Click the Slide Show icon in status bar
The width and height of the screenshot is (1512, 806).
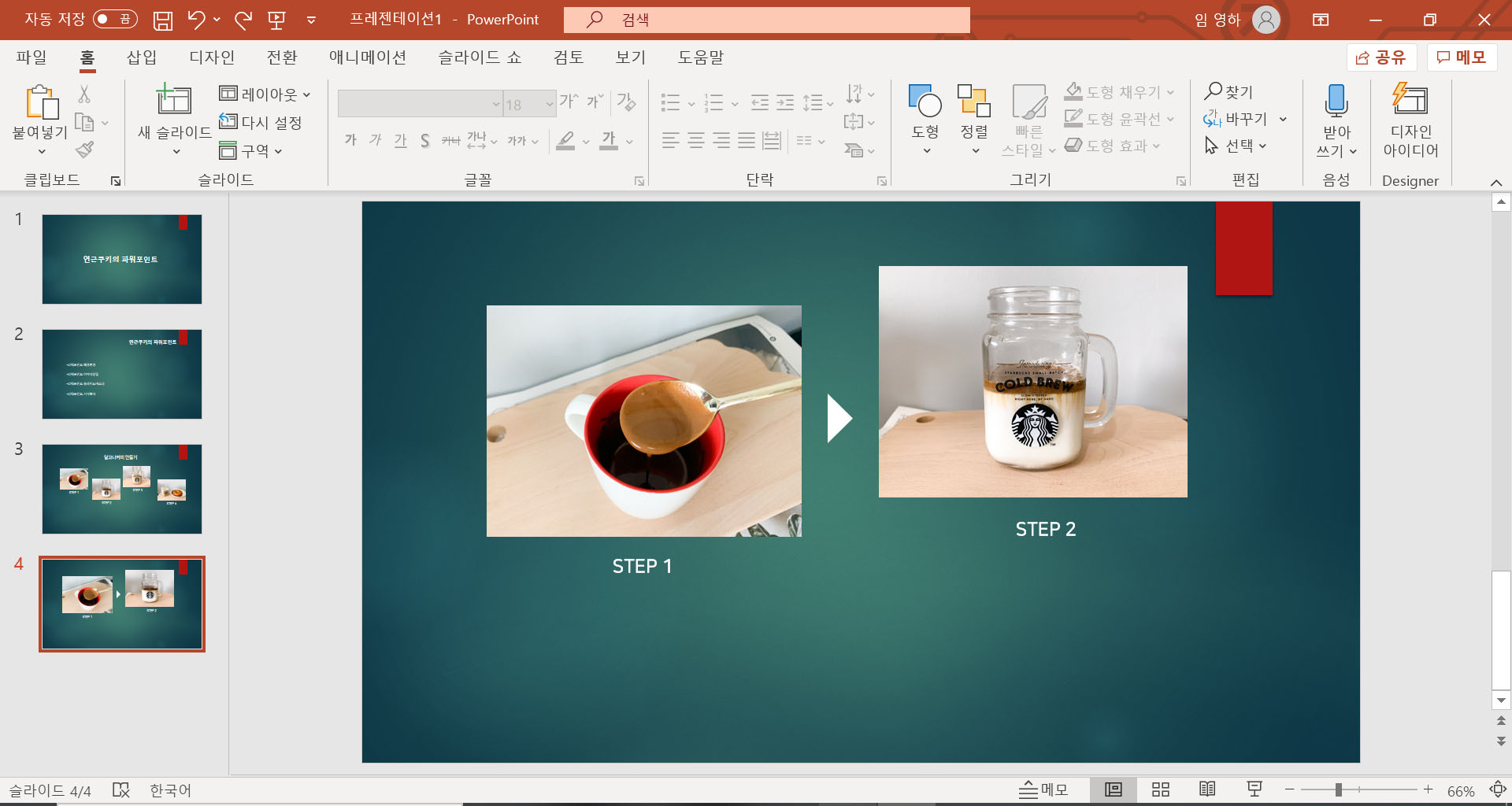[1255, 789]
